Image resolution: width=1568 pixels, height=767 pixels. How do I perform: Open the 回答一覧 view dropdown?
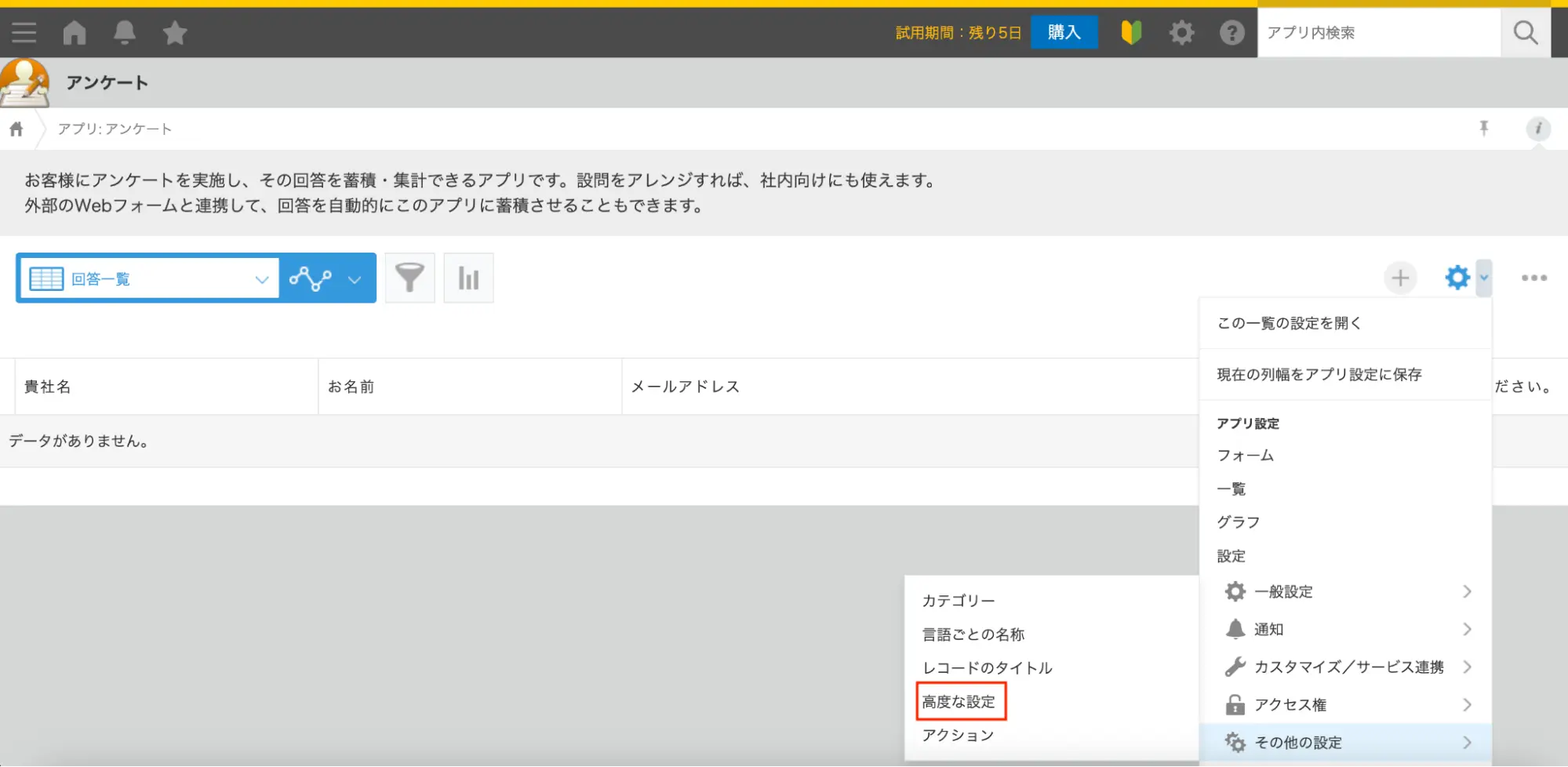pos(149,278)
